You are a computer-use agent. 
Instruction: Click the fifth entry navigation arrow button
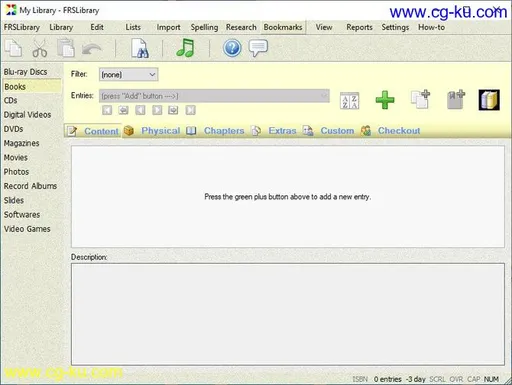[173, 110]
